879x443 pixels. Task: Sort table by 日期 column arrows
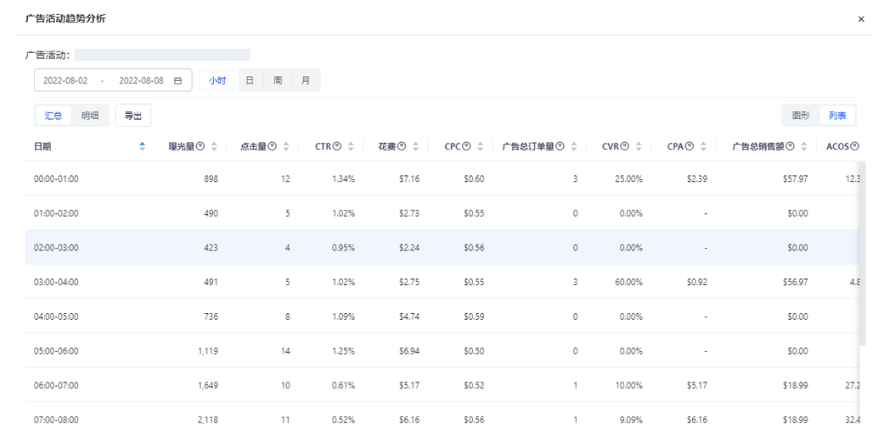tap(141, 147)
